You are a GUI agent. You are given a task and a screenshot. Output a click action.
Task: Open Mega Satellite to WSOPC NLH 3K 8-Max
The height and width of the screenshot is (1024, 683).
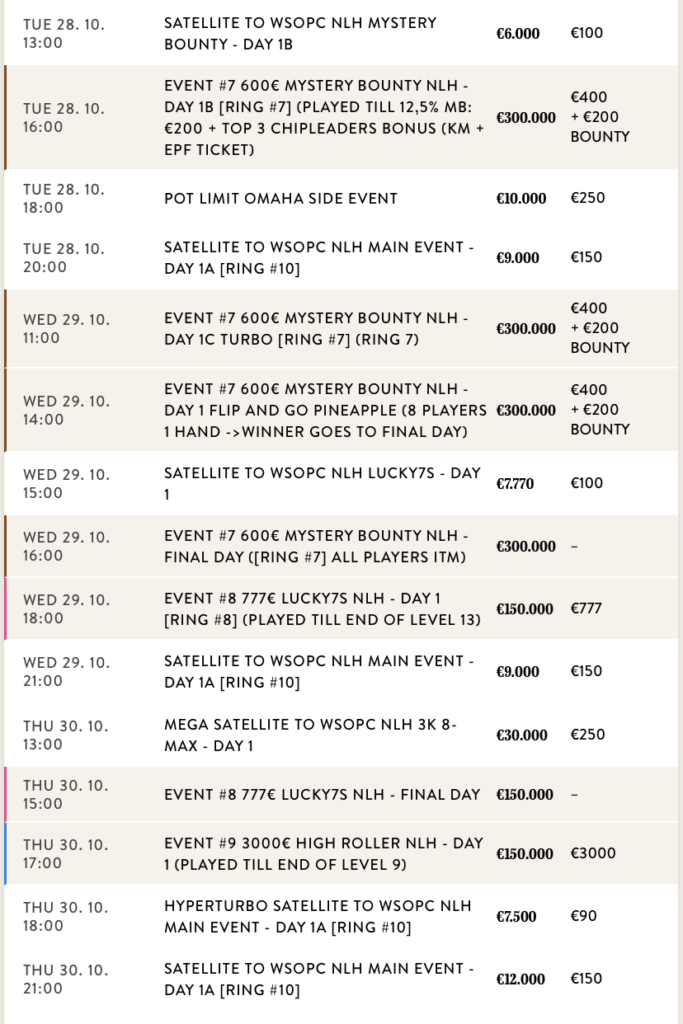pyautogui.click(x=310, y=735)
